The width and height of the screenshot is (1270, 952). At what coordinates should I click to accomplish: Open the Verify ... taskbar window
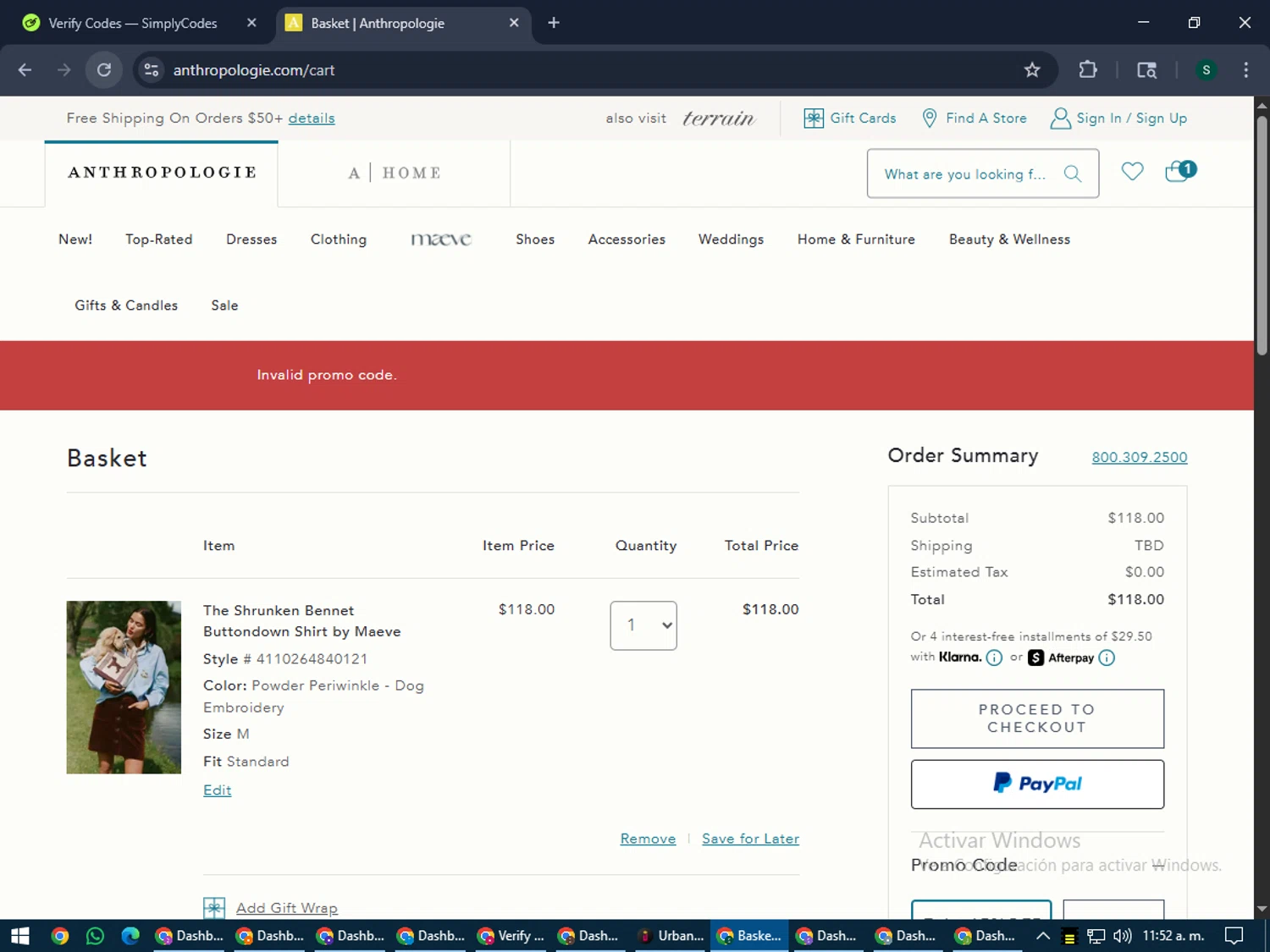pos(511,936)
